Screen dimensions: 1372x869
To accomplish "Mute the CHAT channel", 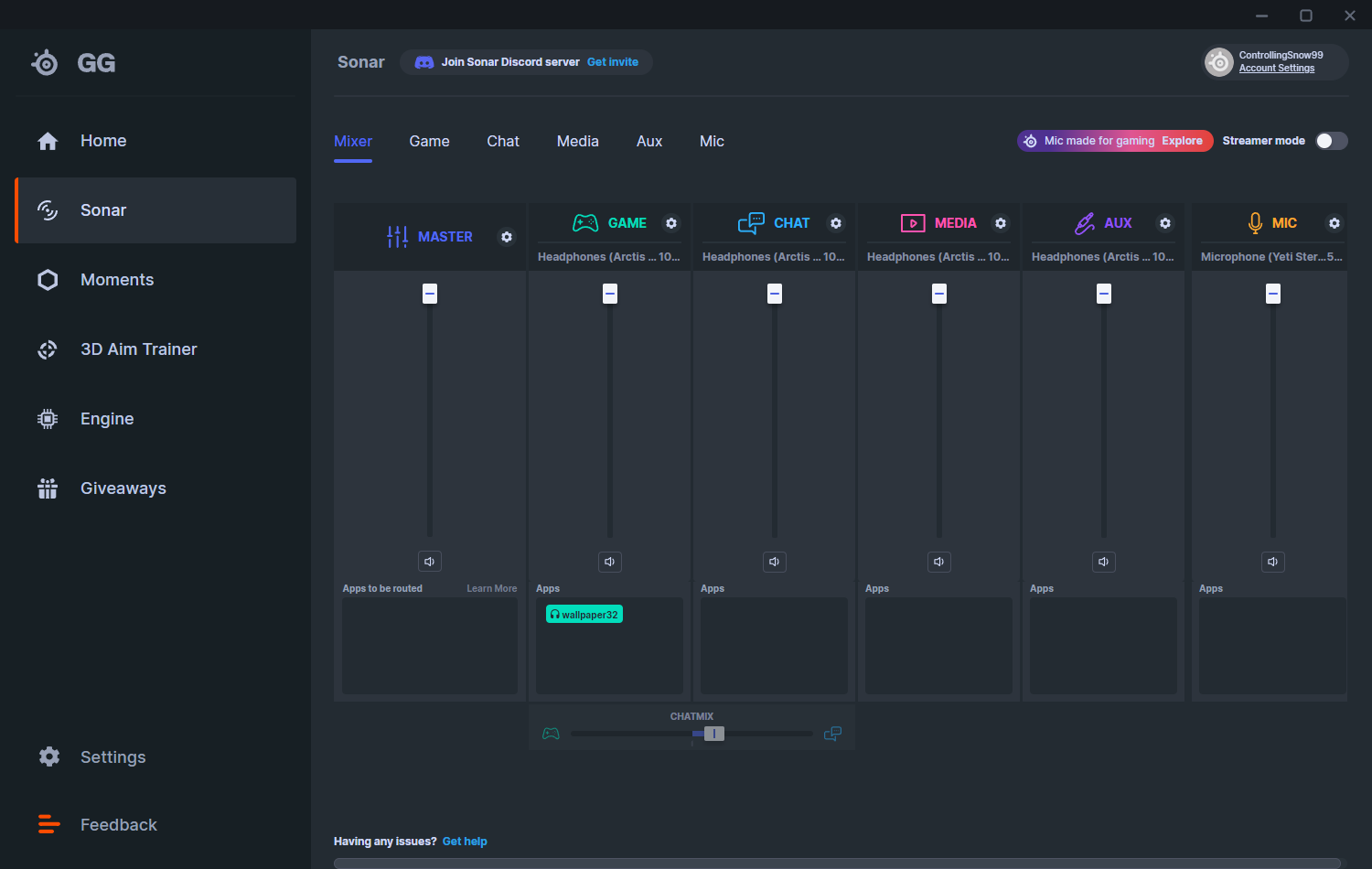I will [x=775, y=562].
